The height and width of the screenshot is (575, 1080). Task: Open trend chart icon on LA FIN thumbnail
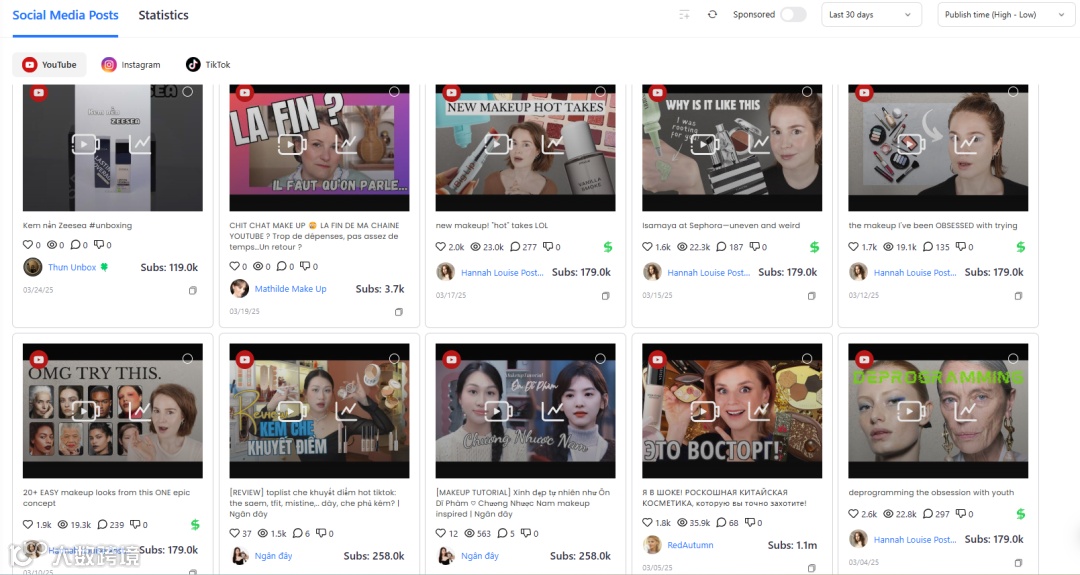tap(346, 144)
